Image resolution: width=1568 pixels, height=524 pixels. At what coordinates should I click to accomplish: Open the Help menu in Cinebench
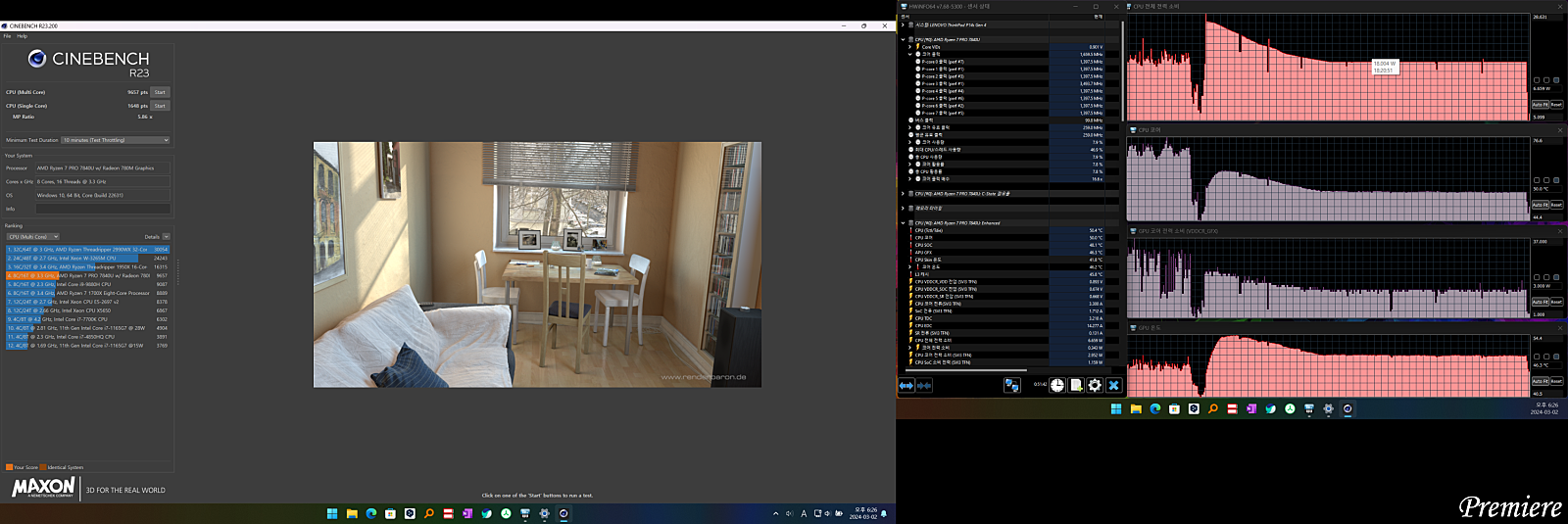click(23, 36)
